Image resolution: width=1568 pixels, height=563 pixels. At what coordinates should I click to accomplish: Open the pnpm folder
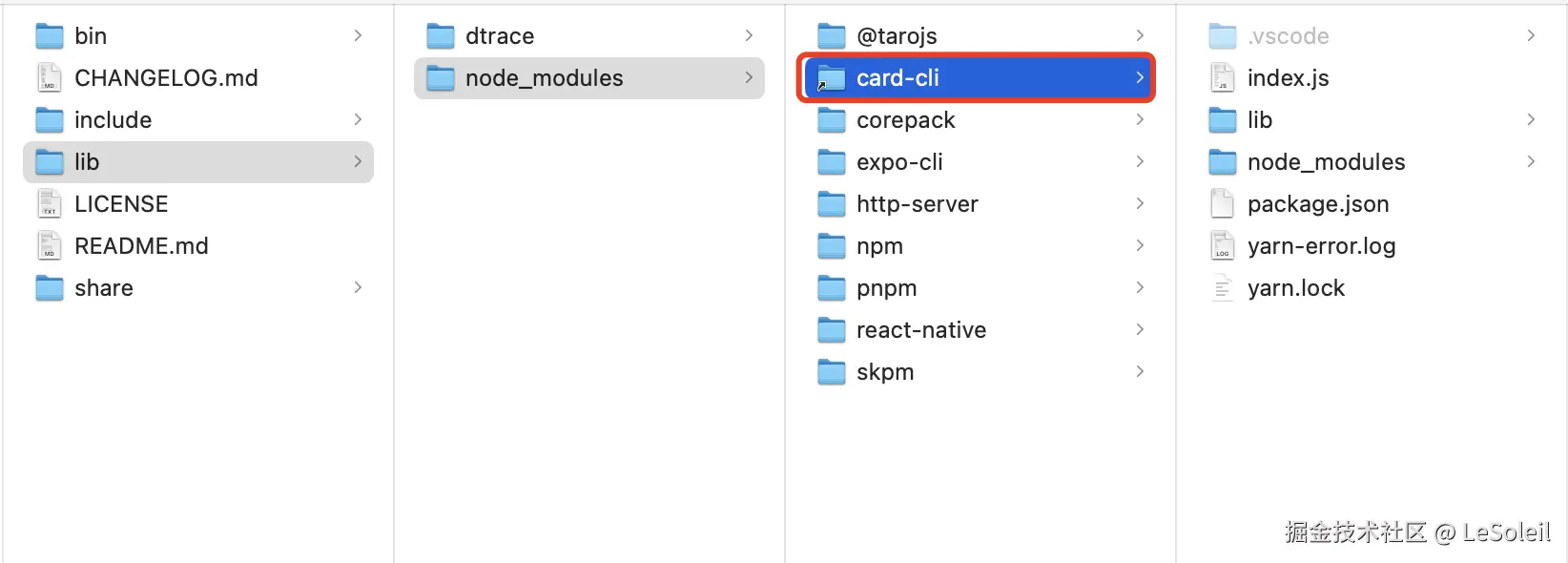tap(886, 288)
